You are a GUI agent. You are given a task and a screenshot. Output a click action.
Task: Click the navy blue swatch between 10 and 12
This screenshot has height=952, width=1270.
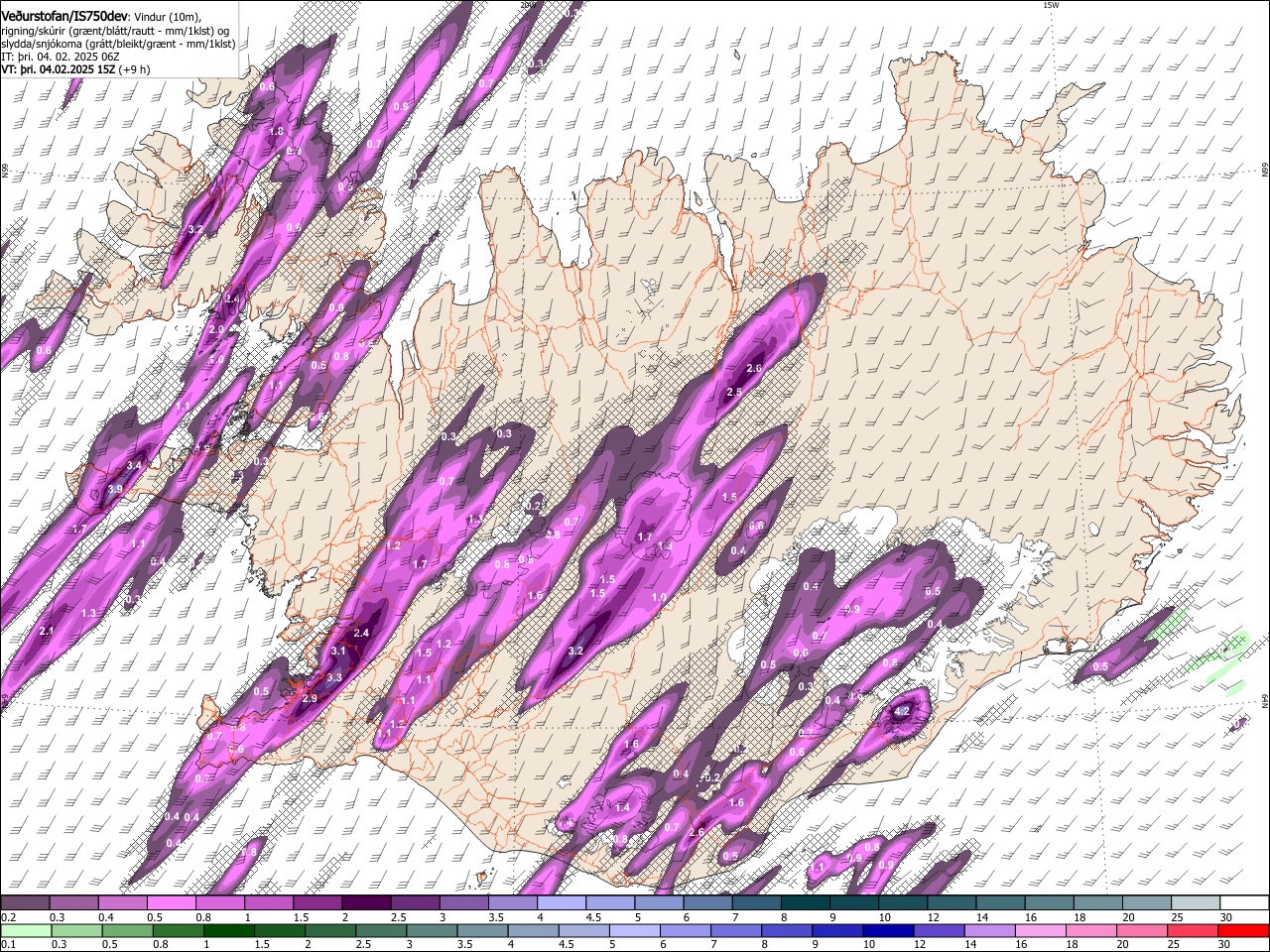887,930
